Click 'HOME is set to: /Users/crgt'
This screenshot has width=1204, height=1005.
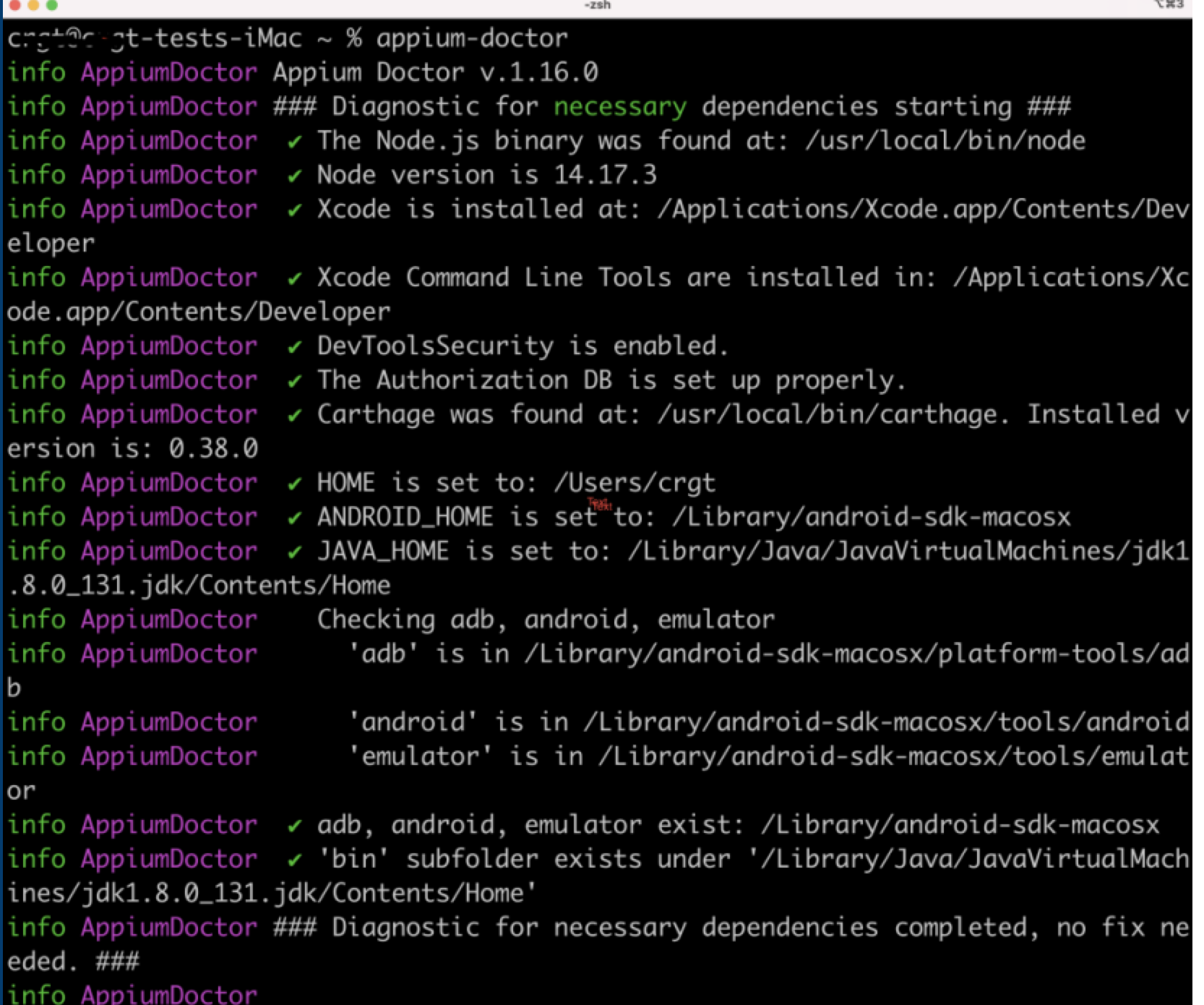(517, 483)
